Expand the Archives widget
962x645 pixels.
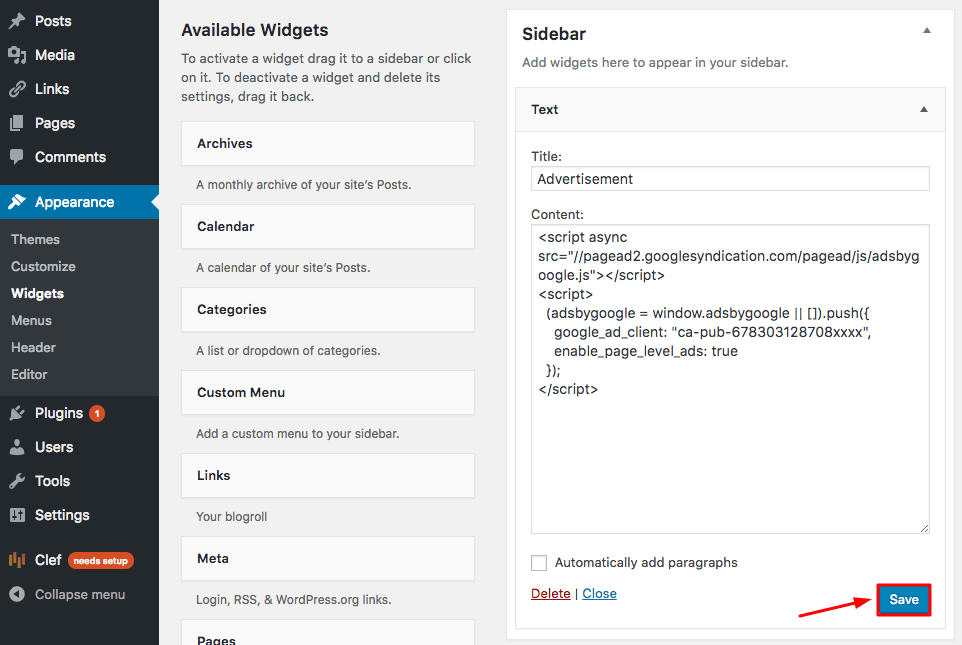click(x=327, y=143)
